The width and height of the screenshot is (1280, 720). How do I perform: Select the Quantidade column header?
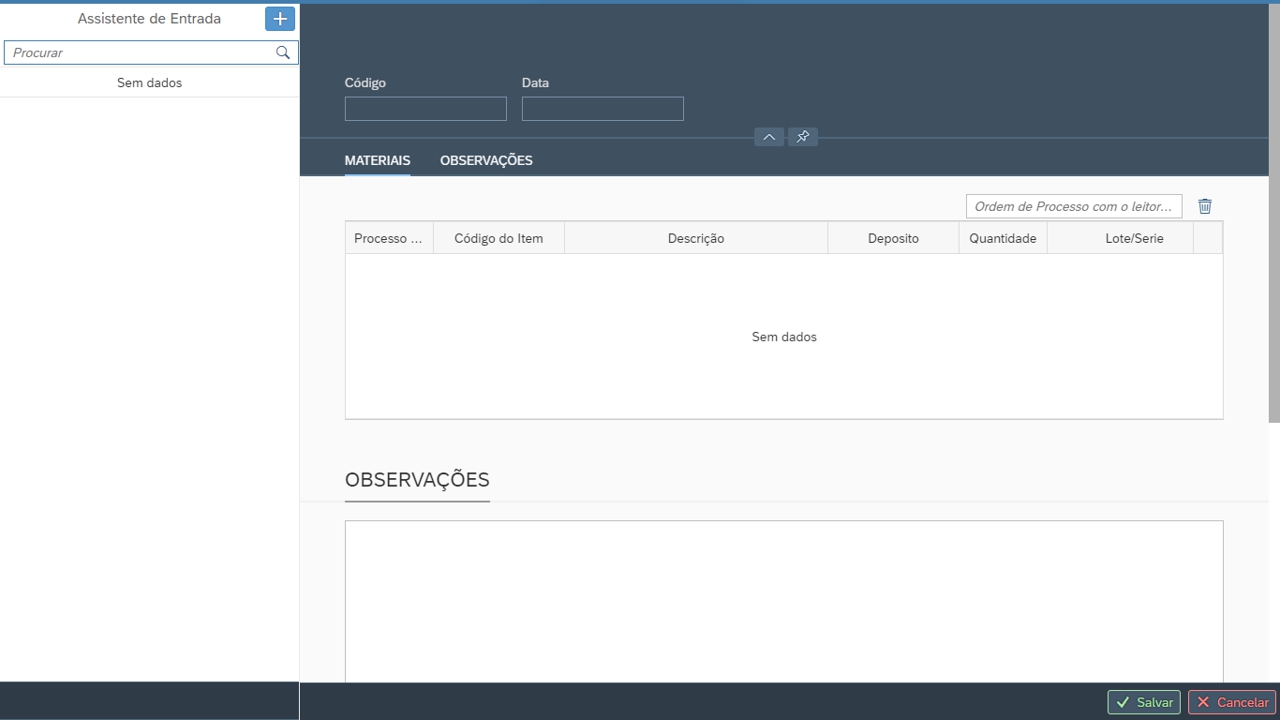click(x=1003, y=238)
